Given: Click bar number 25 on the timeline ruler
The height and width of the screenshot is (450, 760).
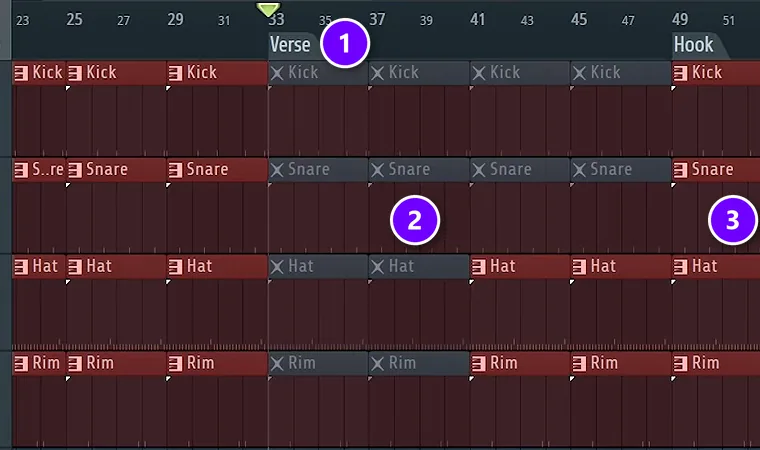Looking at the screenshot, I should click(x=75, y=19).
